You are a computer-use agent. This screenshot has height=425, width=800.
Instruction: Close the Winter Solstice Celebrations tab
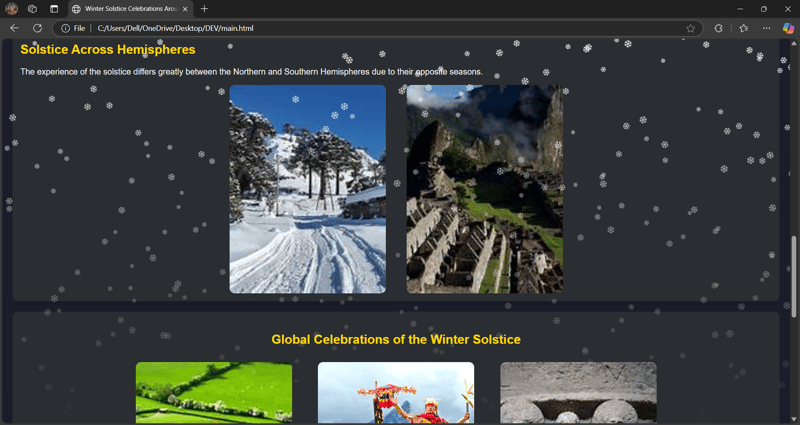click(185, 9)
